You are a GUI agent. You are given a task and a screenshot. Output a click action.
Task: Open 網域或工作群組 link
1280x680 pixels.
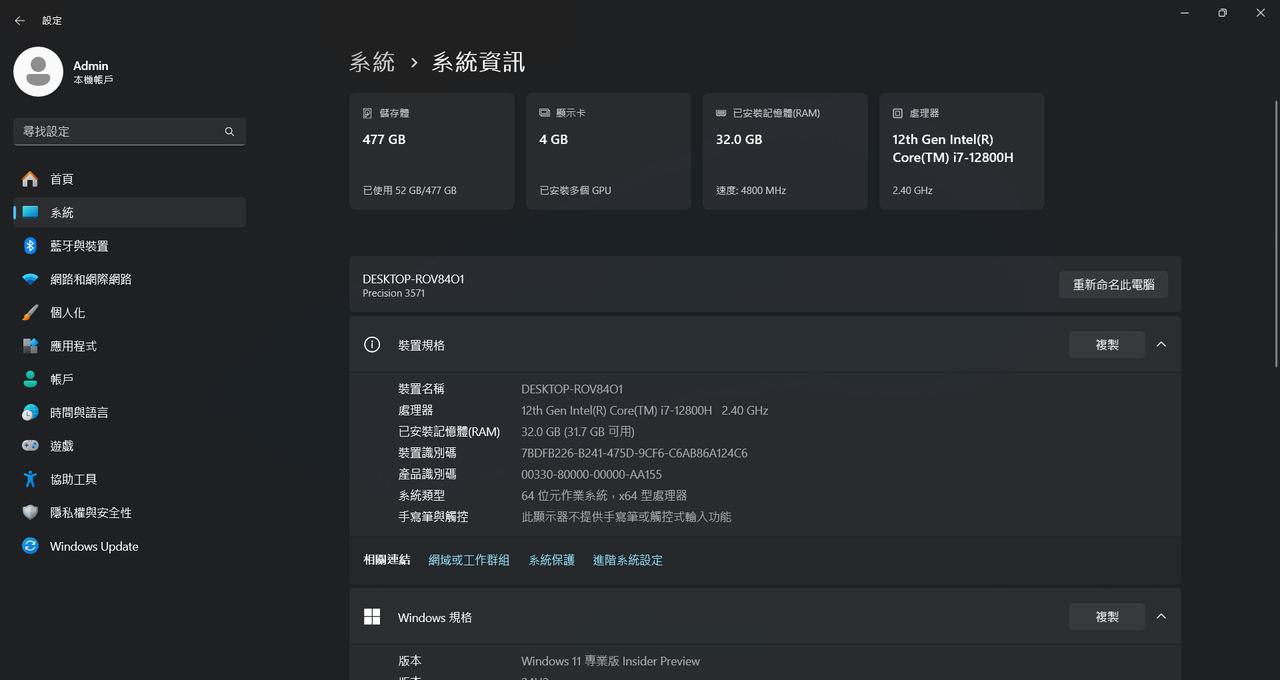[469, 560]
